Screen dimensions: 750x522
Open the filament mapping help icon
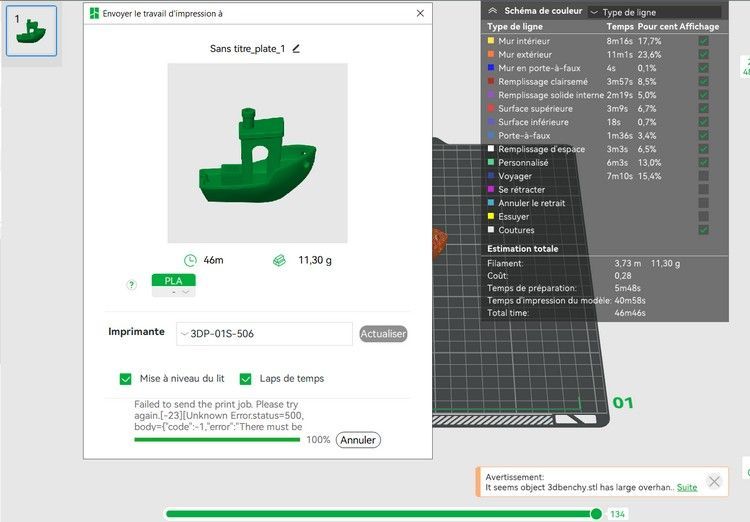[131, 285]
